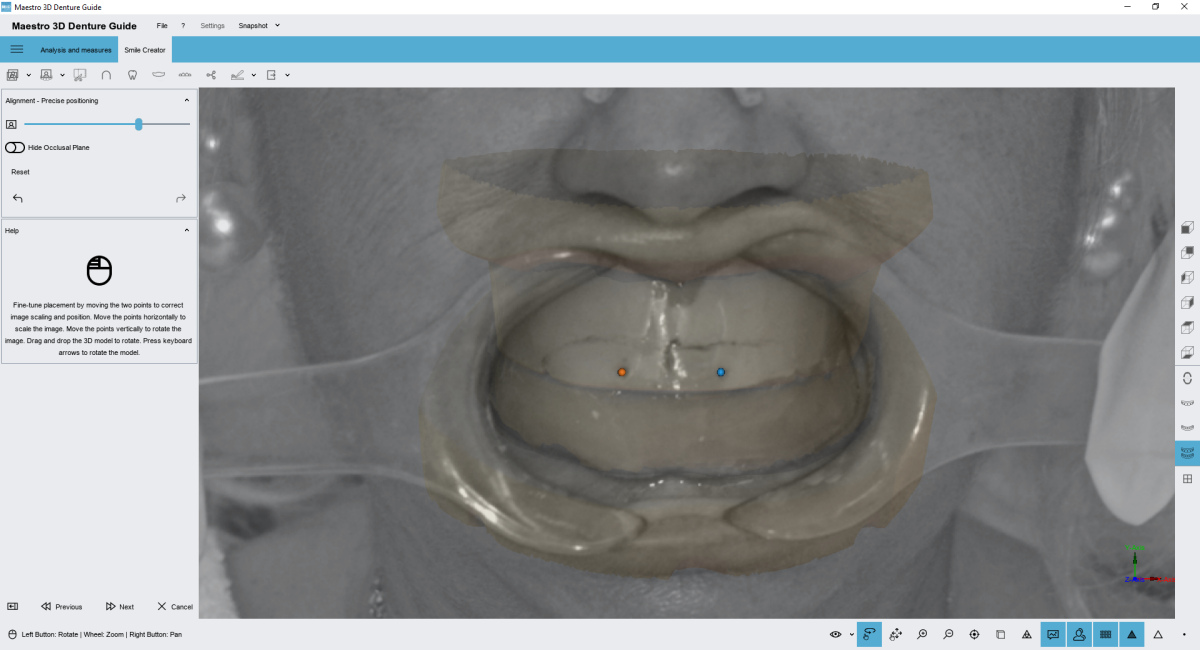Toggle solid filled triangle shading
Image resolution: width=1200 pixels, height=650 pixels.
tap(1131, 634)
